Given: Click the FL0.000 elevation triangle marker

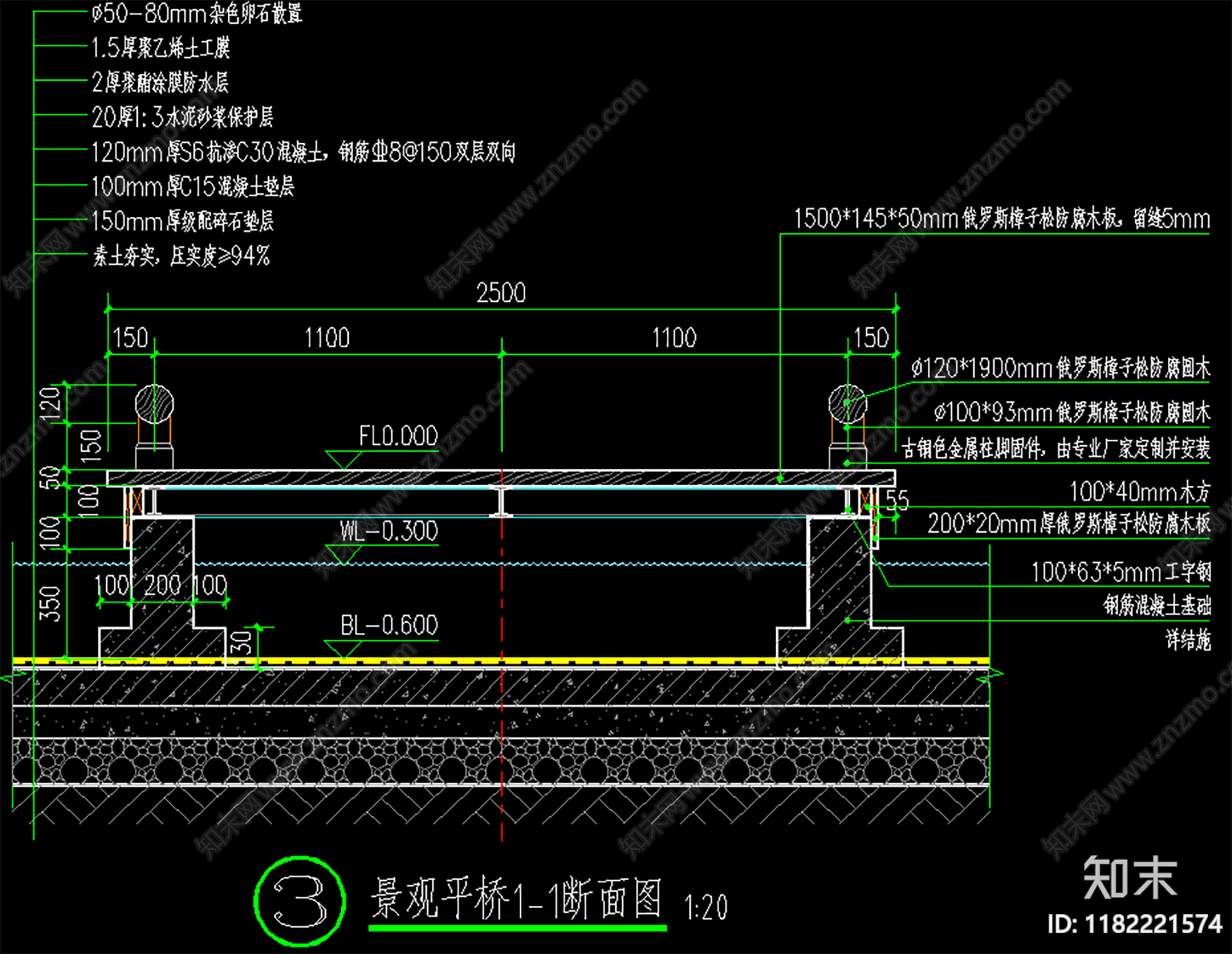Looking at the screenshot, I should (343, 460).
